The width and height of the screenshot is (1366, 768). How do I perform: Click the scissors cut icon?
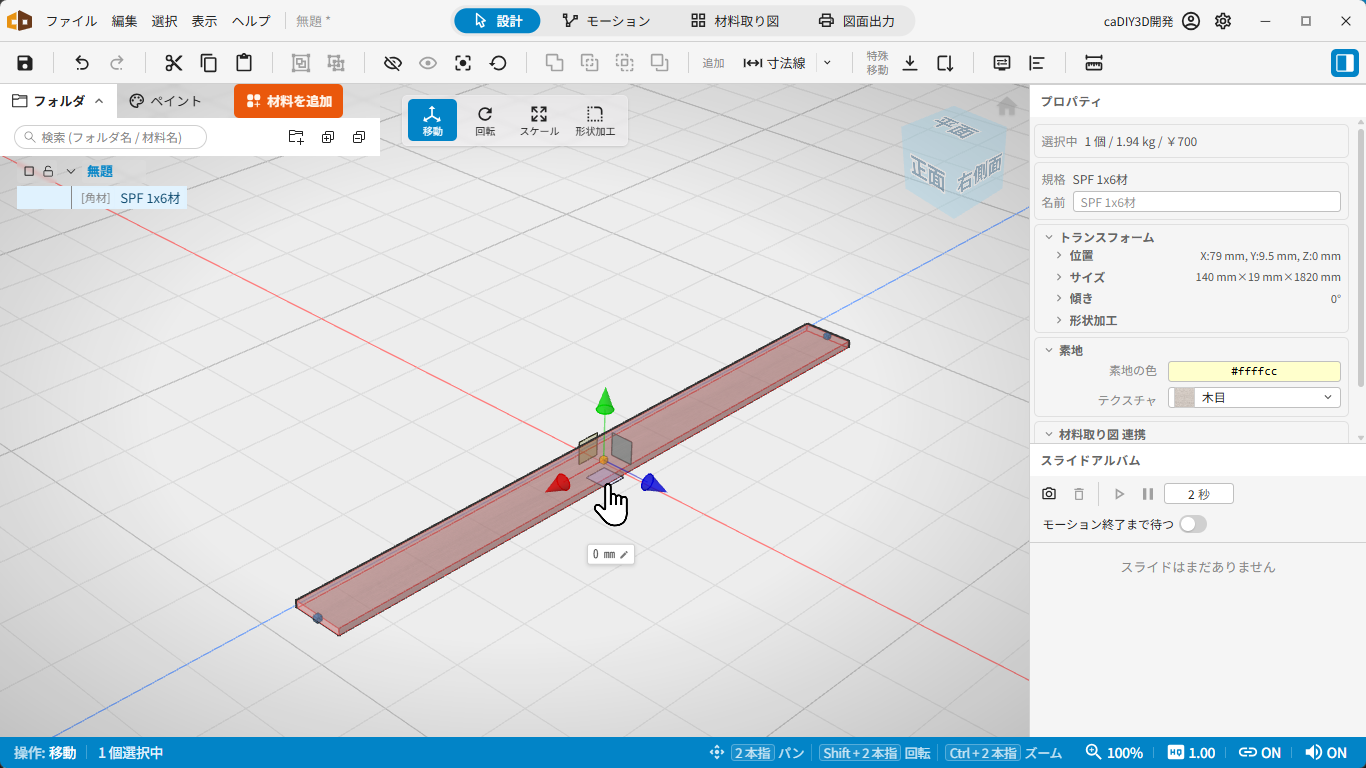click(x=174, y=63)
